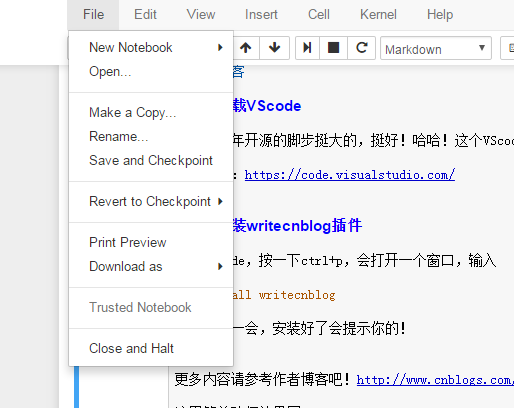
Task: Click the toolbar button right of Markdown dropdown
Action: 508,48
